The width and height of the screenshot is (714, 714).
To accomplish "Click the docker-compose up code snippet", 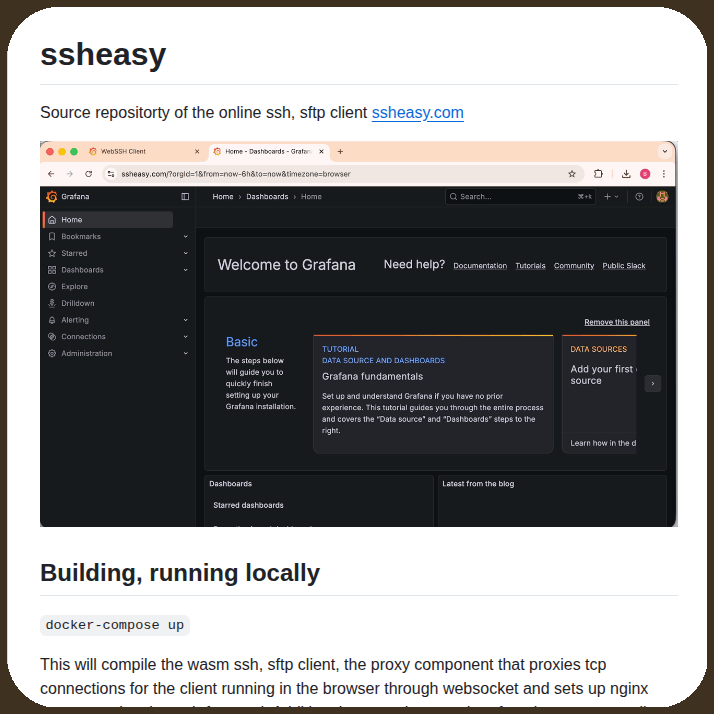I will coord(115,625).
